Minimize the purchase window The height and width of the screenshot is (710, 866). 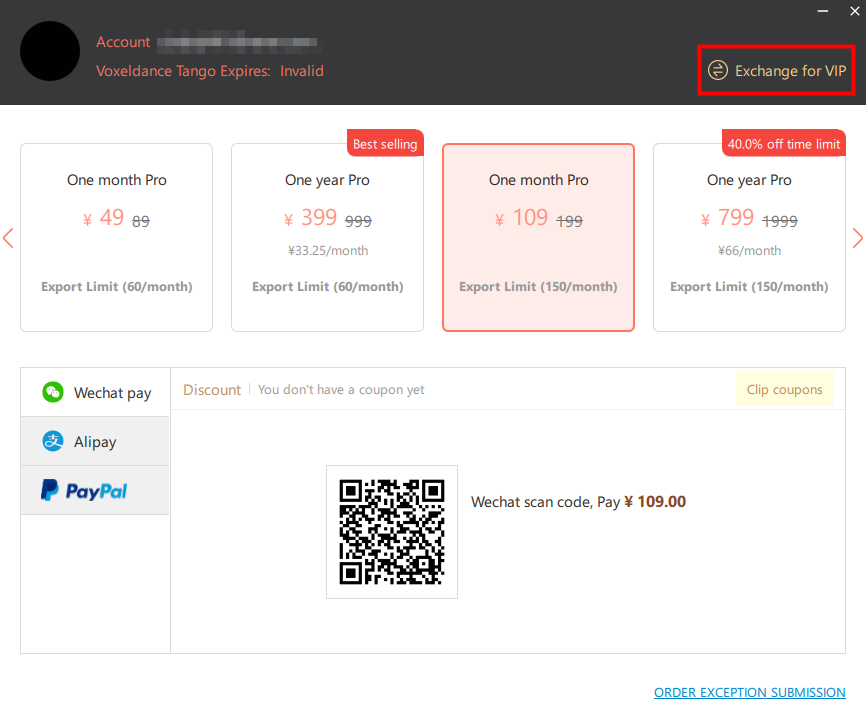click(822, 11)
